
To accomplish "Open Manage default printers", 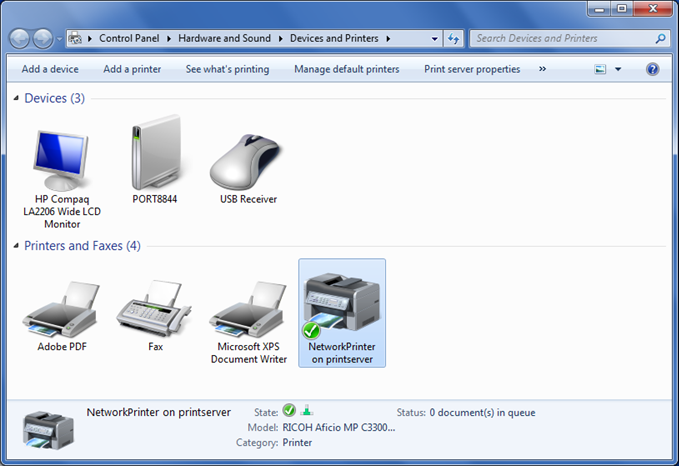I will tap(346, 70).
